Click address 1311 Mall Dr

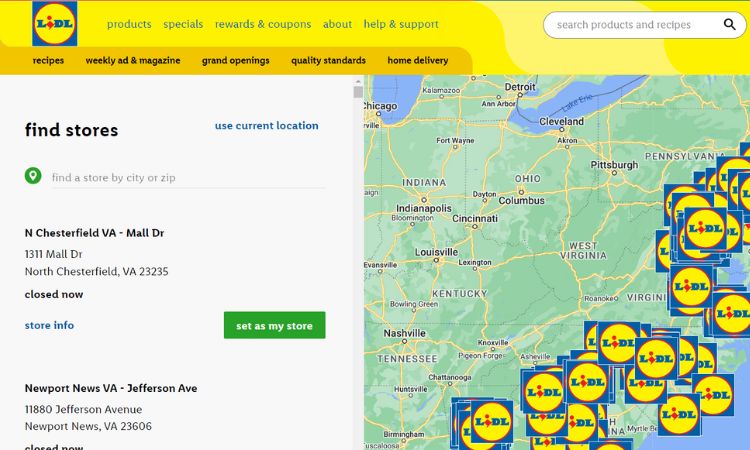(54, 254)
